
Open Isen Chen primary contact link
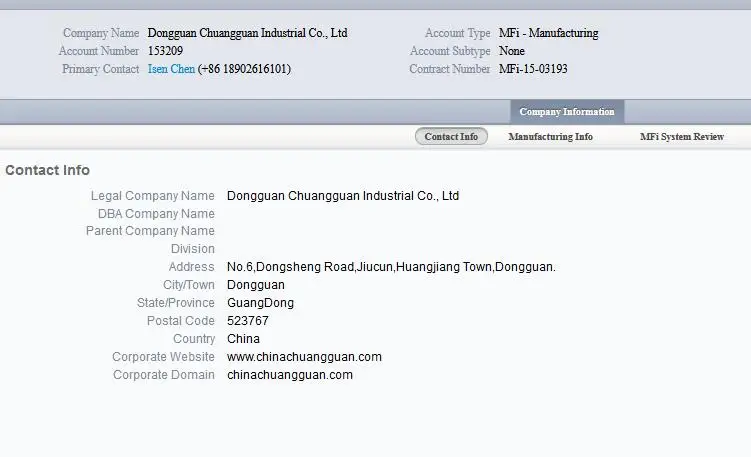coord(171,69)
